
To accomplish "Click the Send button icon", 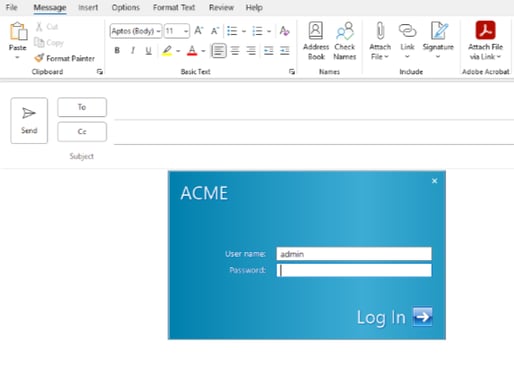I will tap(29, 113).
